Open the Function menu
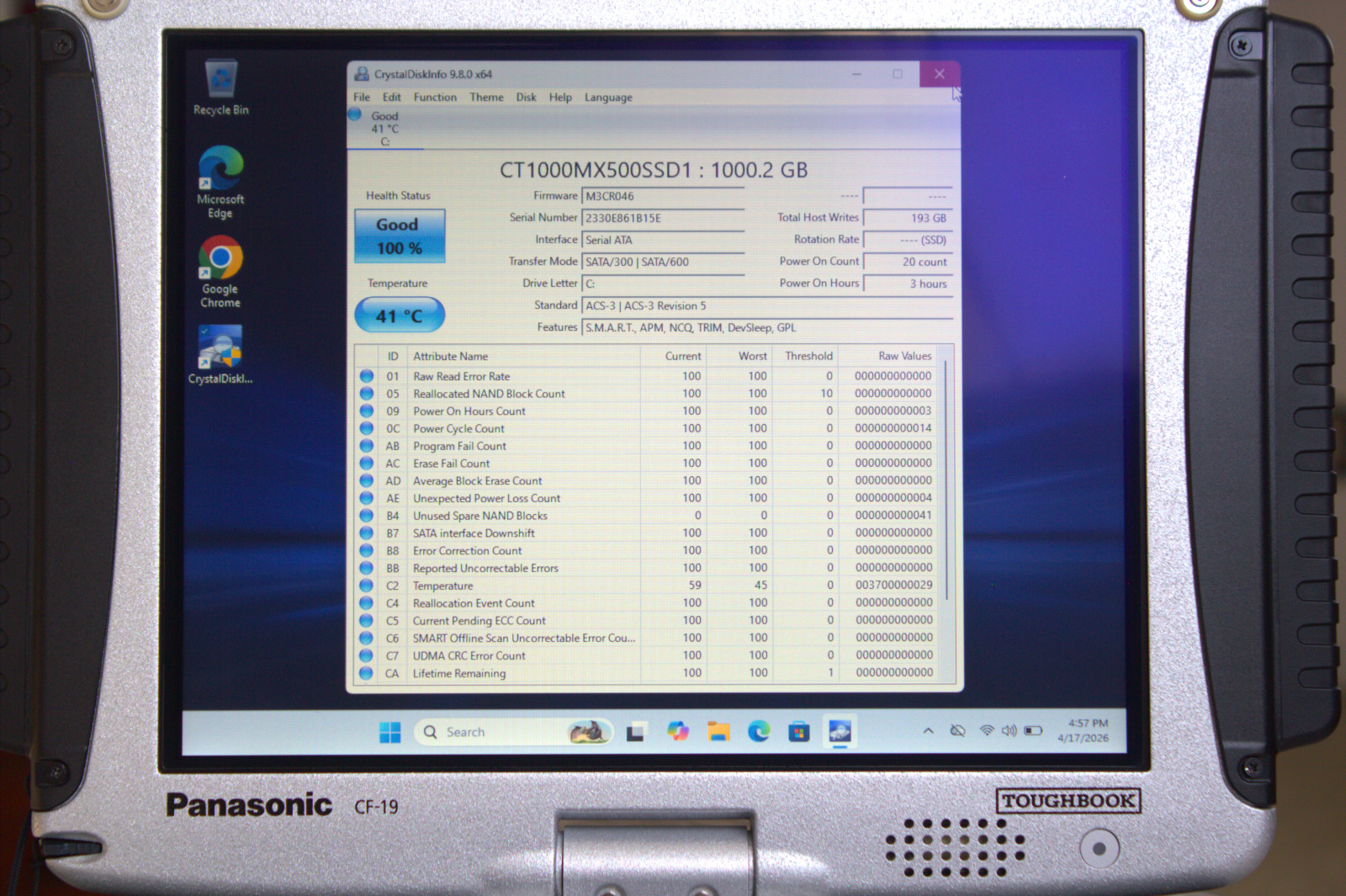 [x=435, y=98]
